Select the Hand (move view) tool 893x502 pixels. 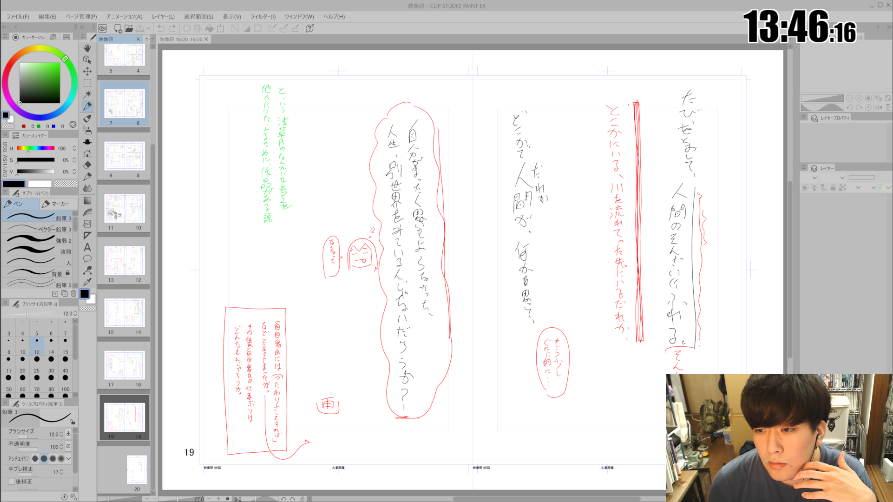(x=87, y=48)
